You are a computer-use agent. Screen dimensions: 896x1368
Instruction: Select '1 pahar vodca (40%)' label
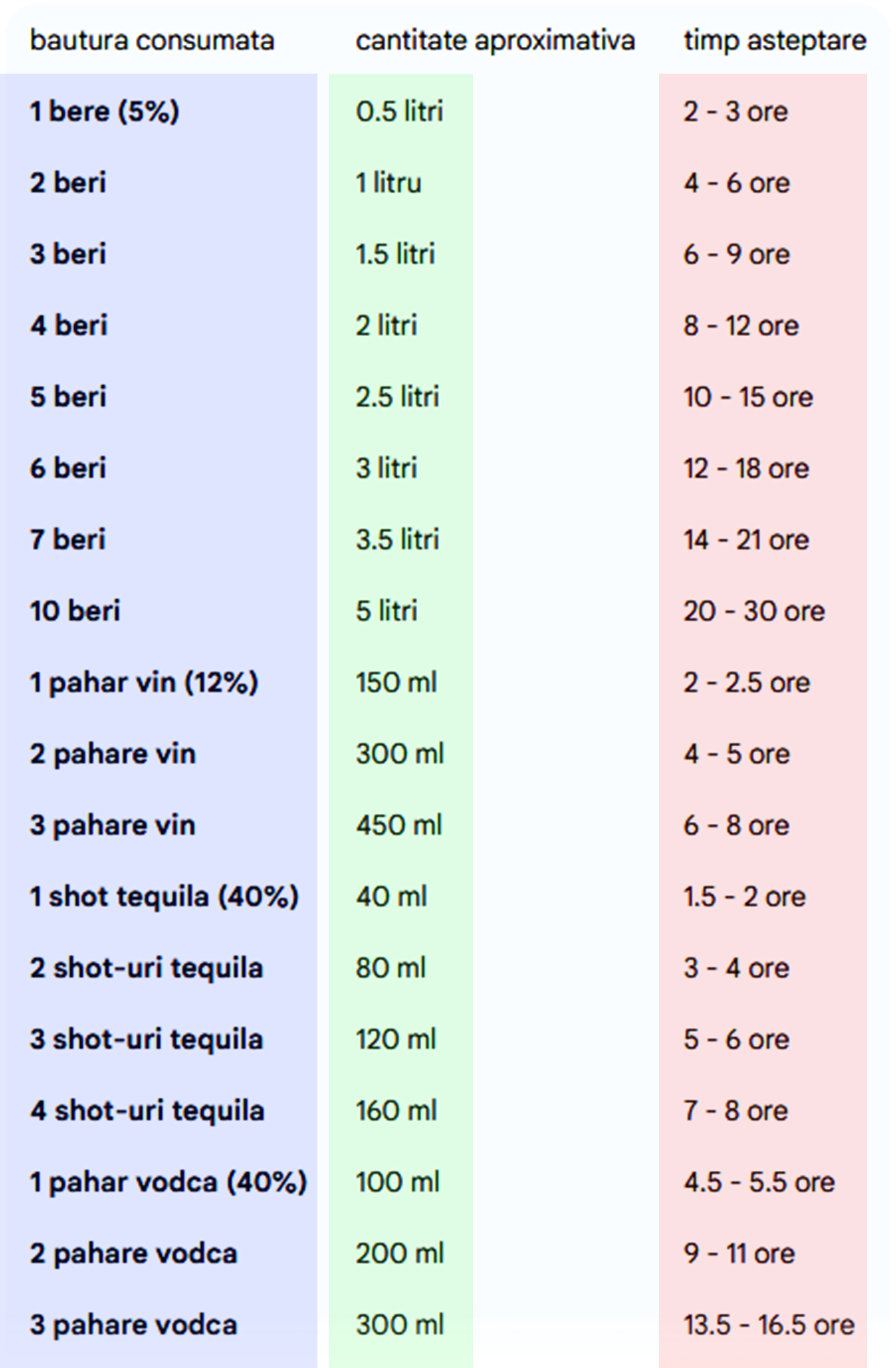click(168, 1182)
